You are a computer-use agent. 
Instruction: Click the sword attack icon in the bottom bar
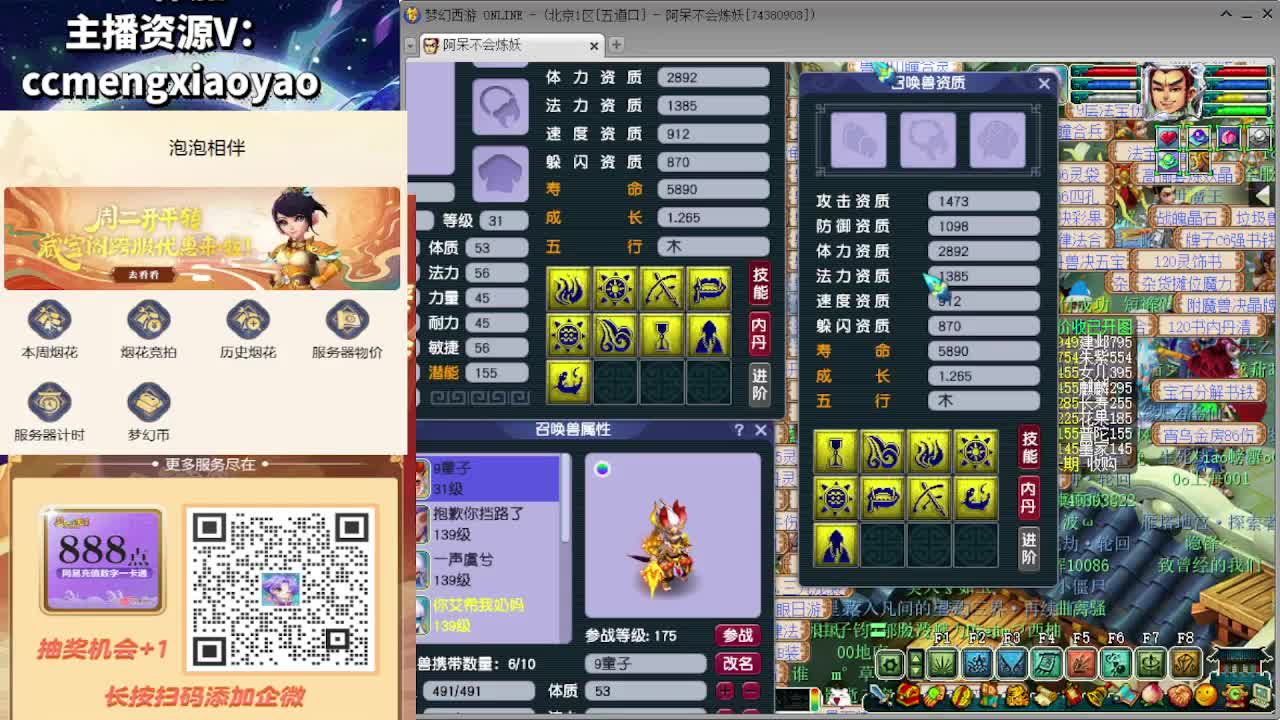(x=882, y=695)
